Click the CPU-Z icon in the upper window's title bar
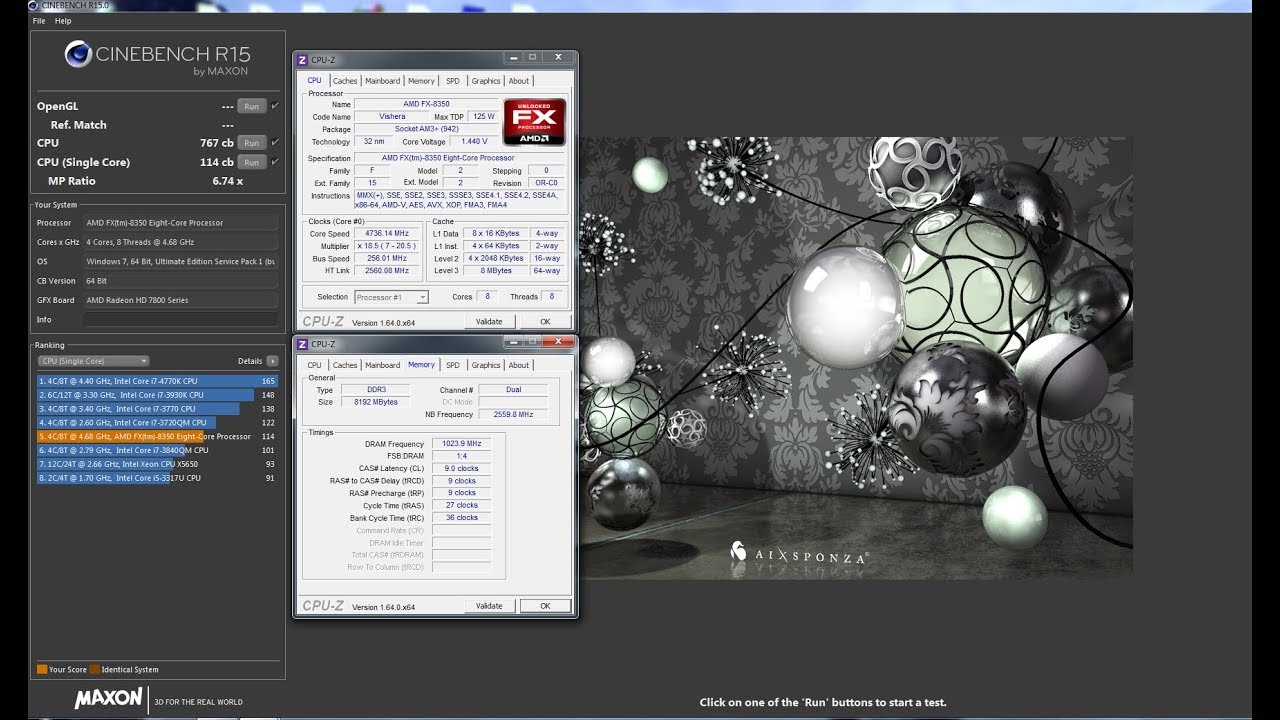This screenshot has height=720, width=1280. tap(302, 60)
